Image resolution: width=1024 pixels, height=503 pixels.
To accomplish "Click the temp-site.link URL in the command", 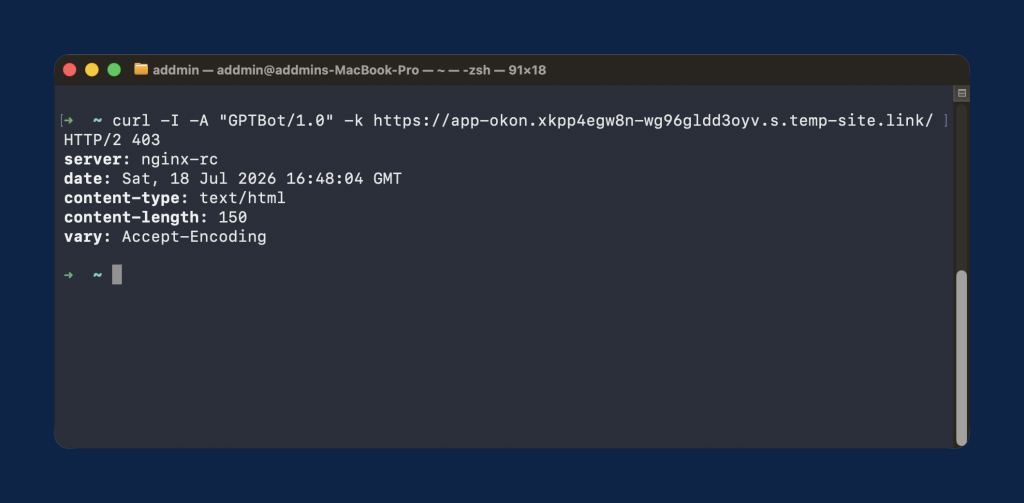I will [x=653, y=122].
